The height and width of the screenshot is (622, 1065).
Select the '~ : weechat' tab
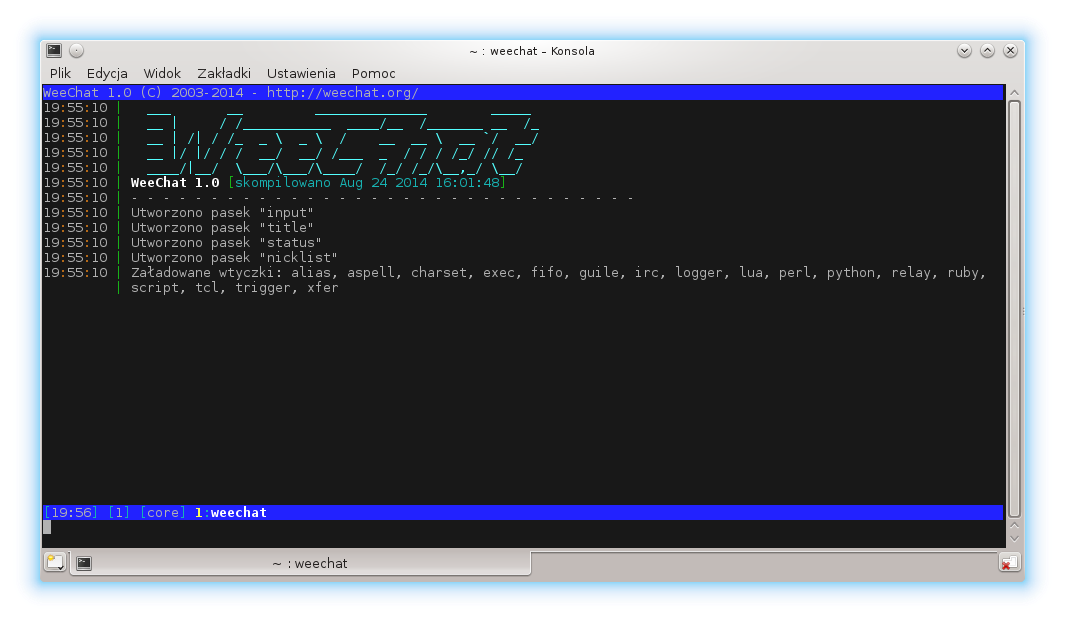click(301, 563)
